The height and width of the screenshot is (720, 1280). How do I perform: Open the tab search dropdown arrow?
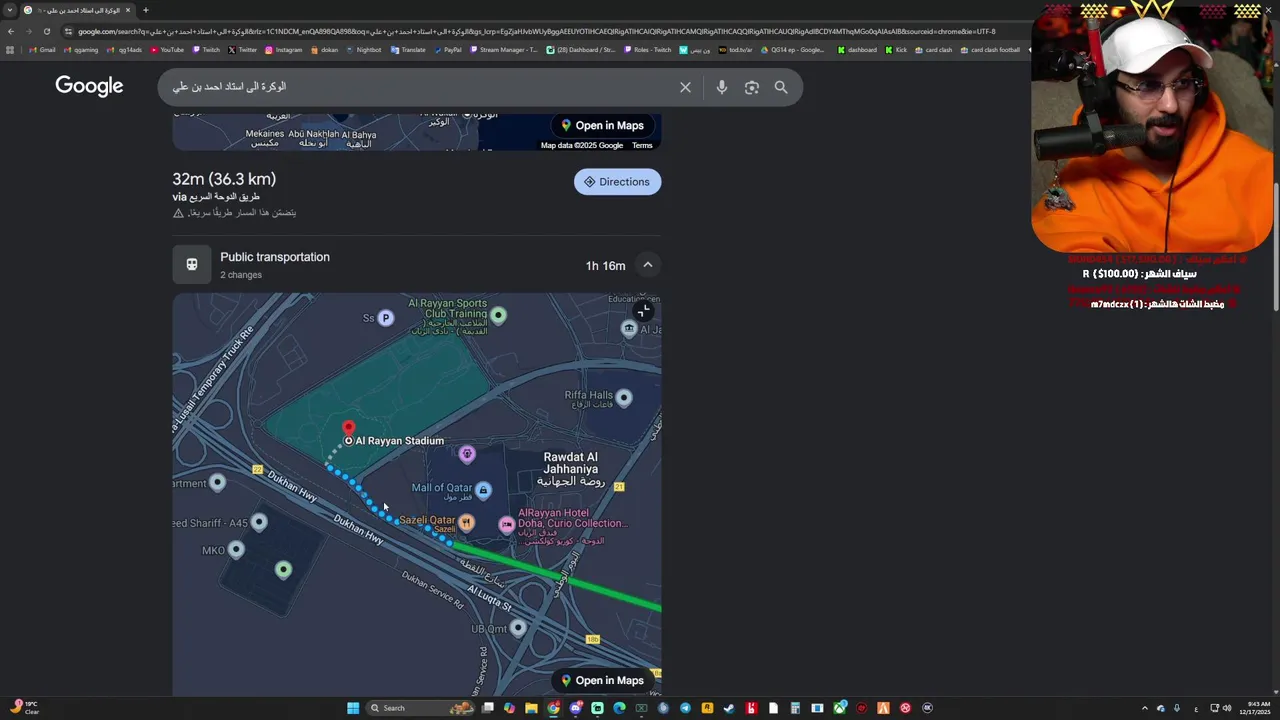pos(10,10)
